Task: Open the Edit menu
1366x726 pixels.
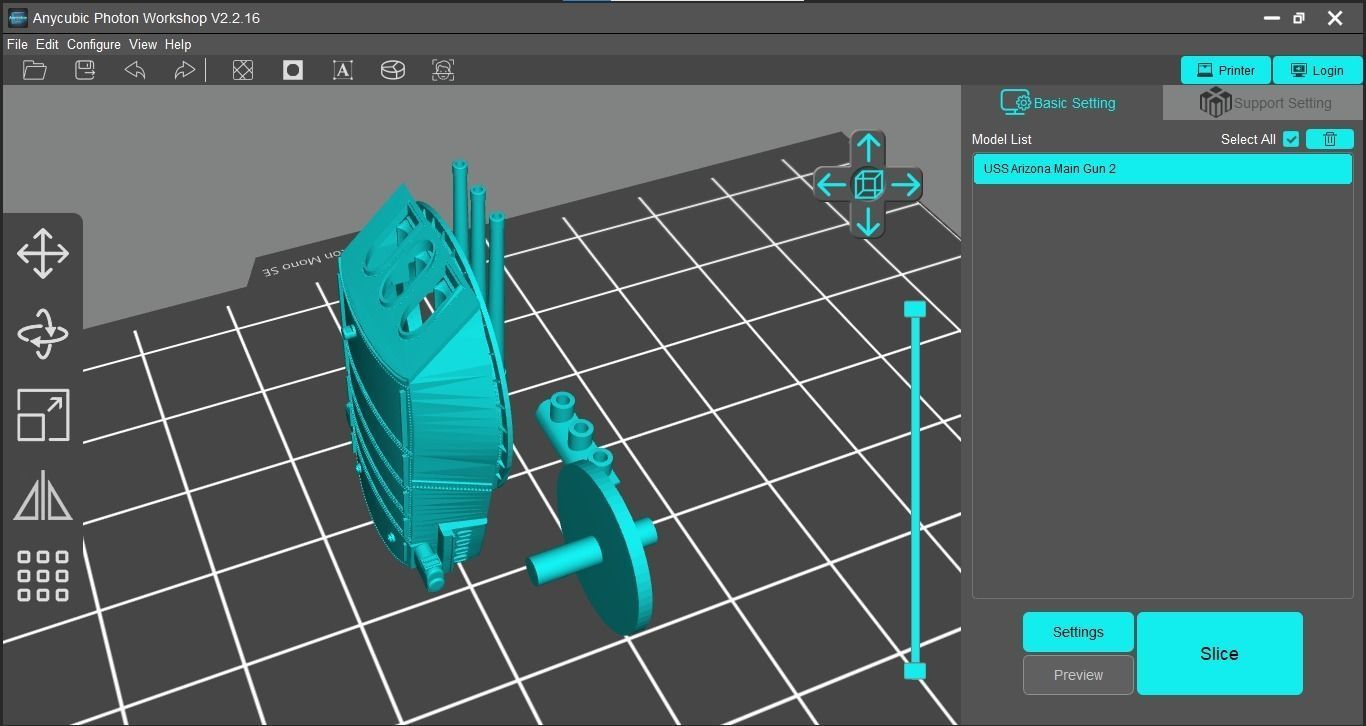Action: click(x=47, y=45)
